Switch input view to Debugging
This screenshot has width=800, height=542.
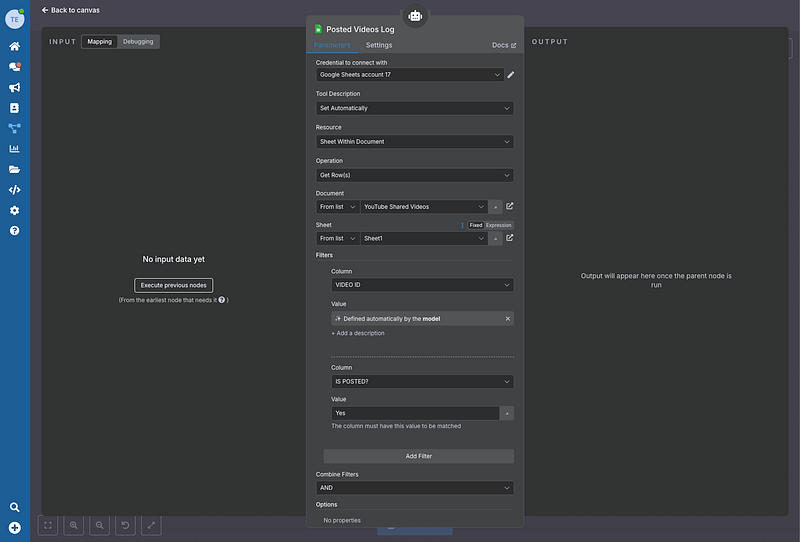[138, 42]
